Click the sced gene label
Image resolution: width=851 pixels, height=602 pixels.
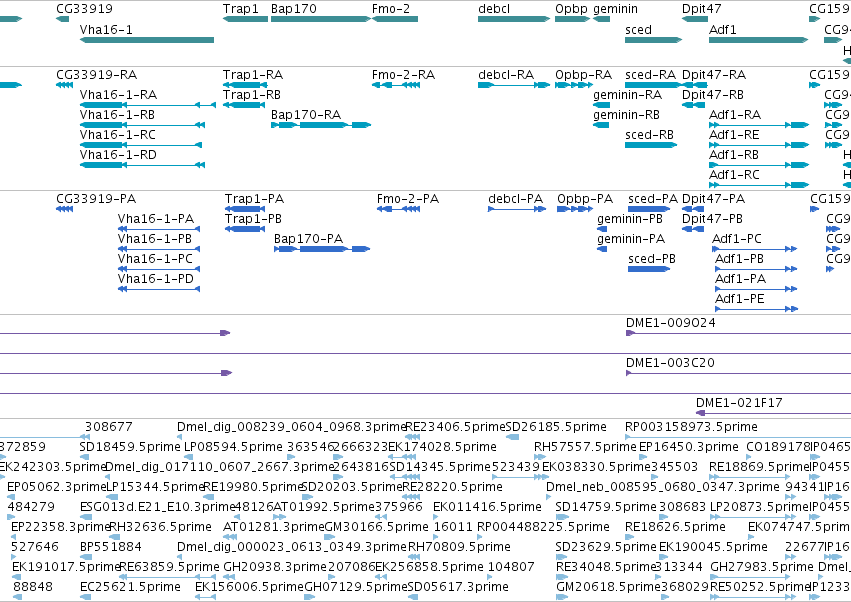click(638, 29)
